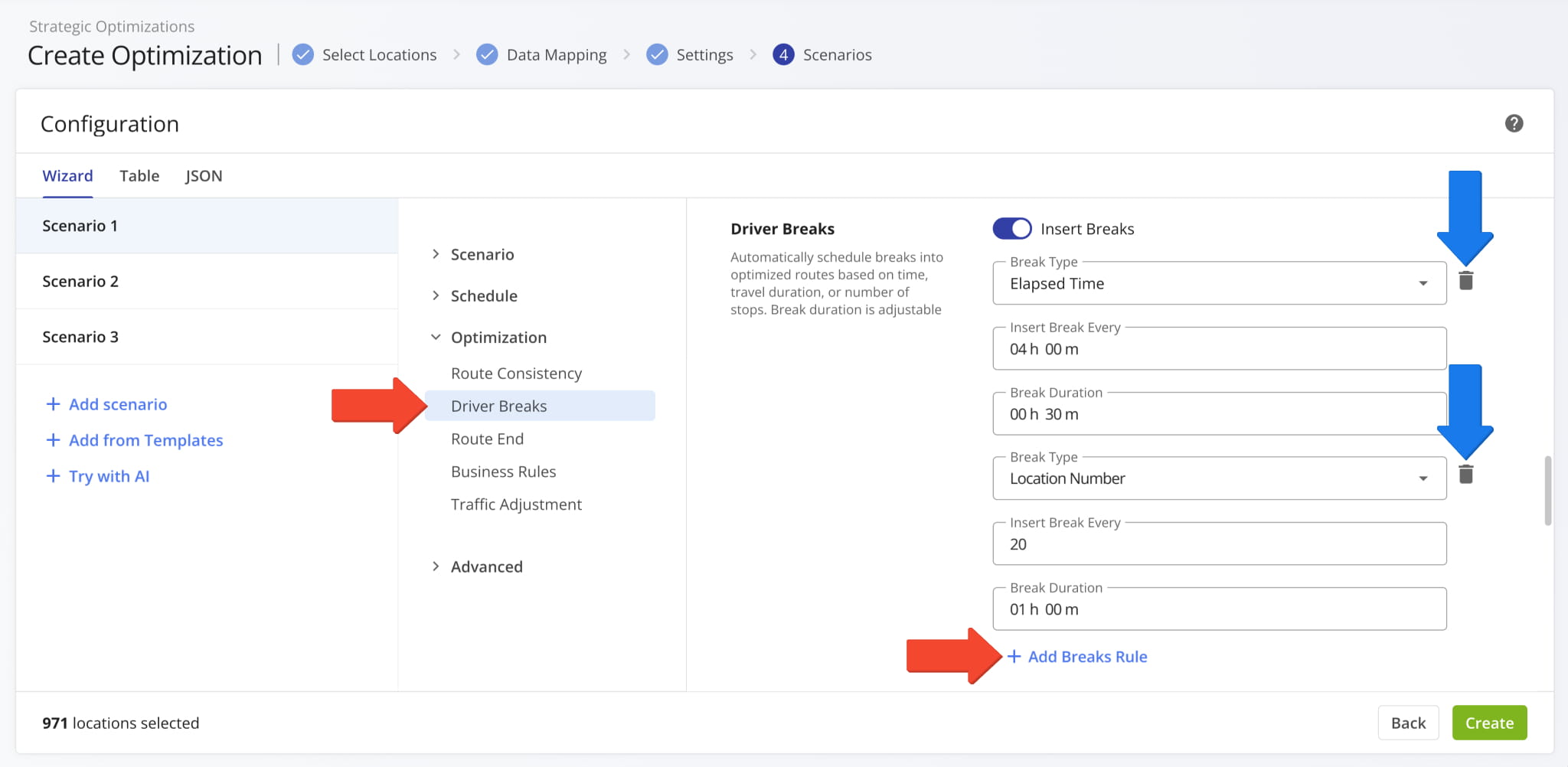
Task: Click the Insert Break Every 20 field
Action: click(1219, 544)
